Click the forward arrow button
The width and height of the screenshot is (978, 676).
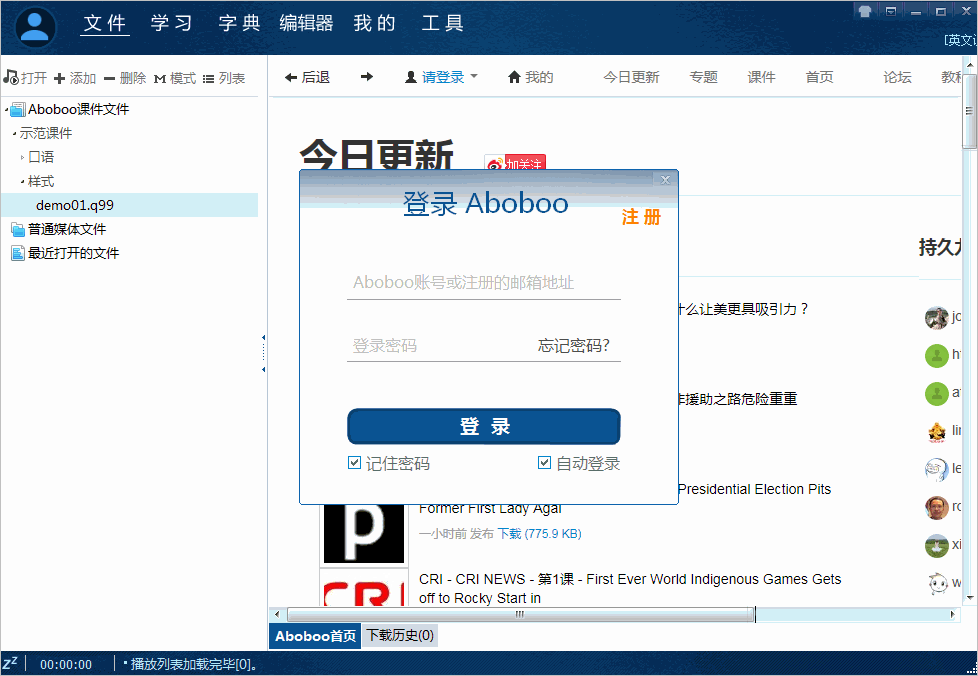click(x=367, y=77)
